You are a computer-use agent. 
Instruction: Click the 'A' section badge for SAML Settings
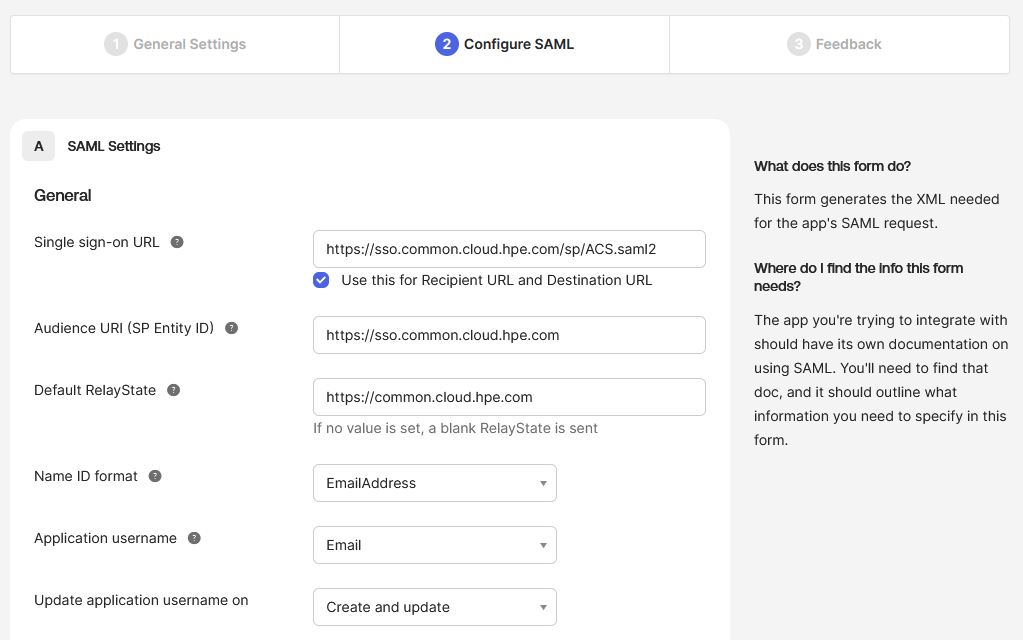pos(39,146)
